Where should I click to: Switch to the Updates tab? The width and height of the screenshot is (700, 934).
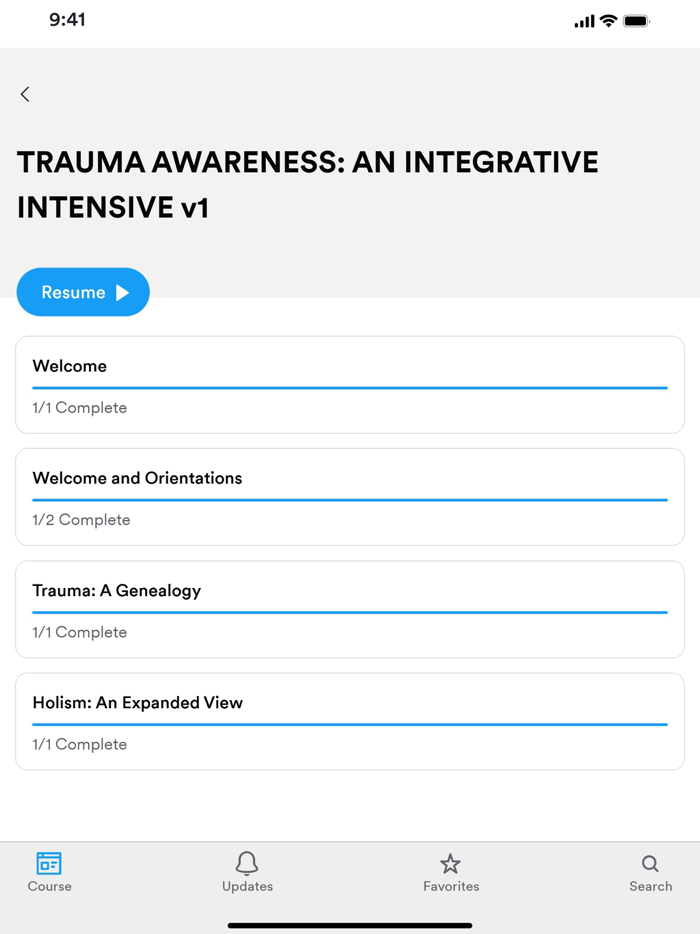click(247, 875)
